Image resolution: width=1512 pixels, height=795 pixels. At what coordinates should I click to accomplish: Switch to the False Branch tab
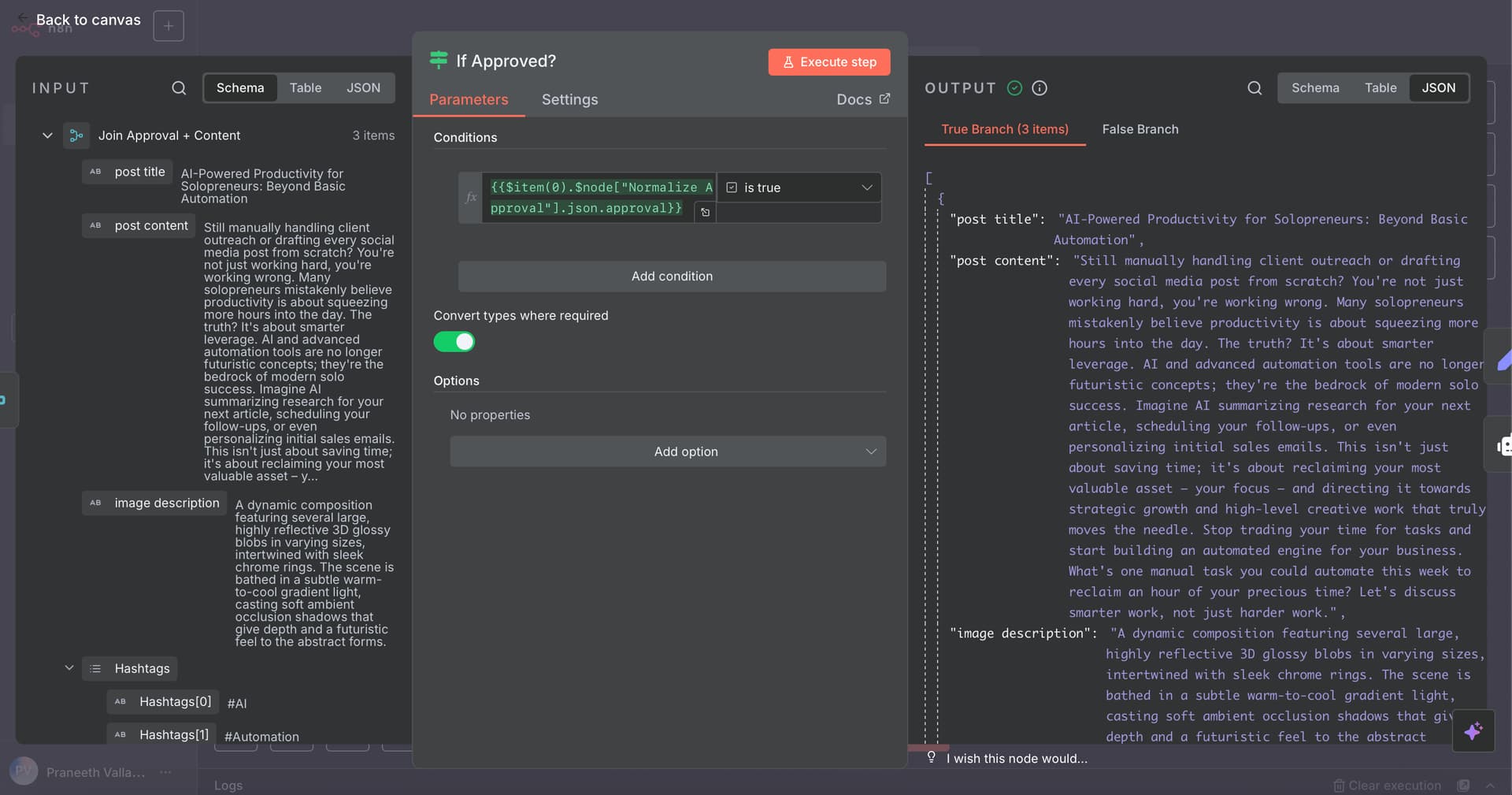click(1140, 129)
